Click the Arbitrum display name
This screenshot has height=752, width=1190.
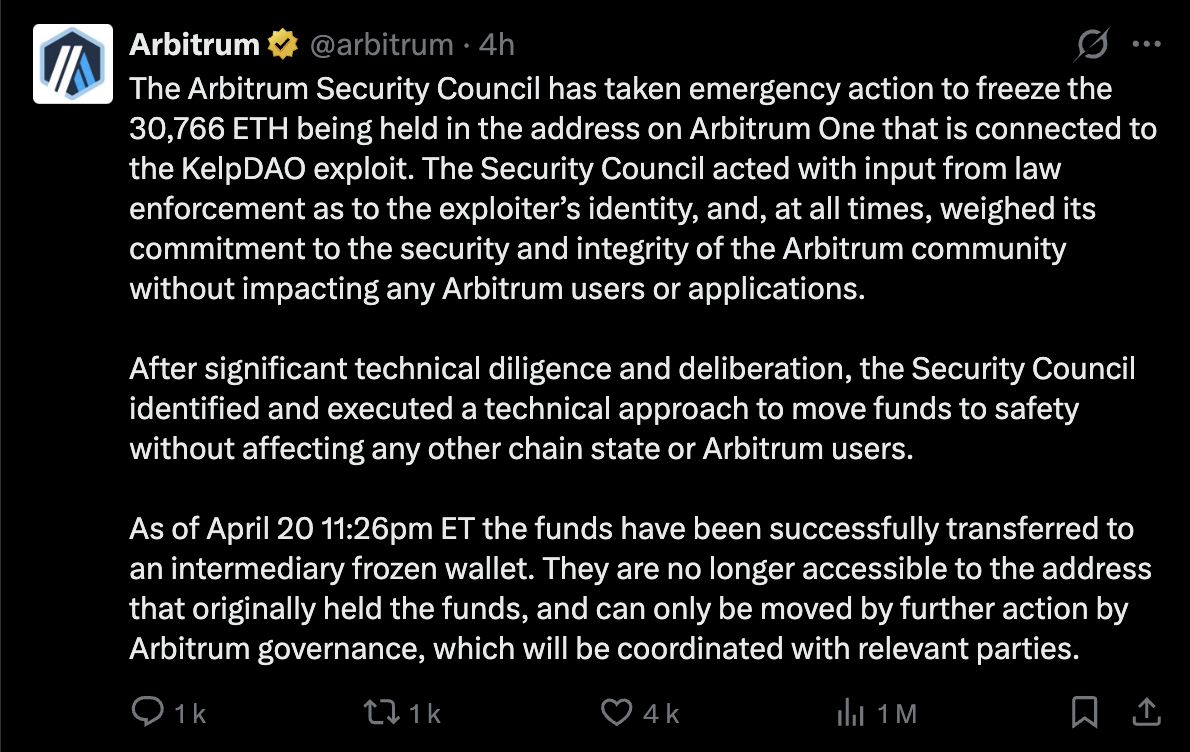click(194, 44)
